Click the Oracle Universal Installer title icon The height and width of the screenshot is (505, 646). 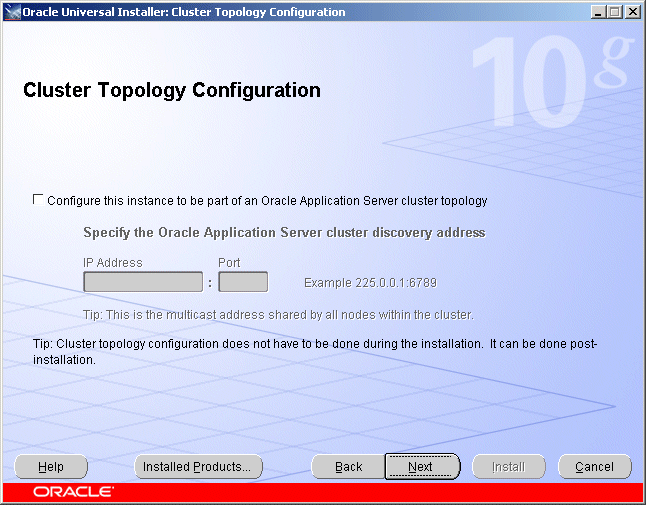(12, 12)
